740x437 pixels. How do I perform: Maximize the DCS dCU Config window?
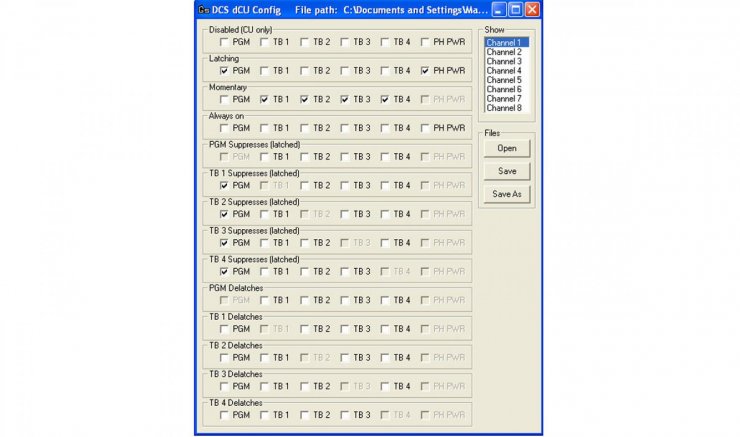[x=515, y=9]
